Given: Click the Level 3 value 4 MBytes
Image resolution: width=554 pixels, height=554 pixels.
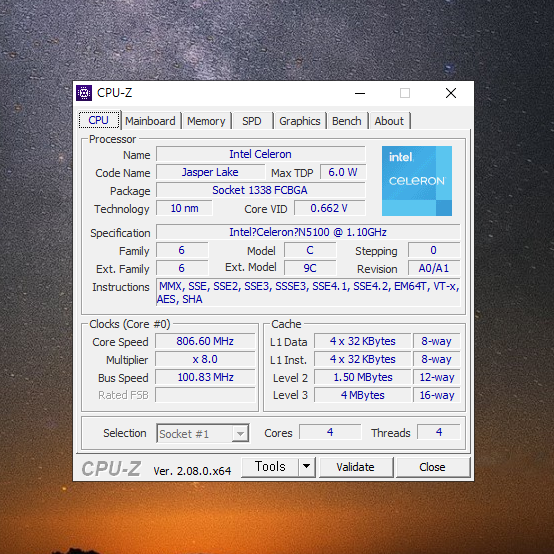Looking at the screenshot, I should [x=363, y=395].
